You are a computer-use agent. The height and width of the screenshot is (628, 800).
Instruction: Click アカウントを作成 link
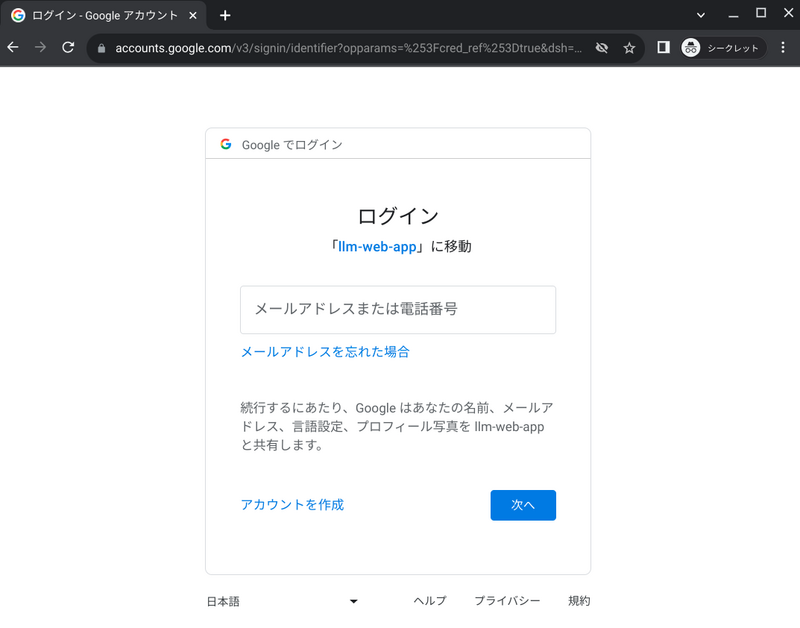pos(292,505)
